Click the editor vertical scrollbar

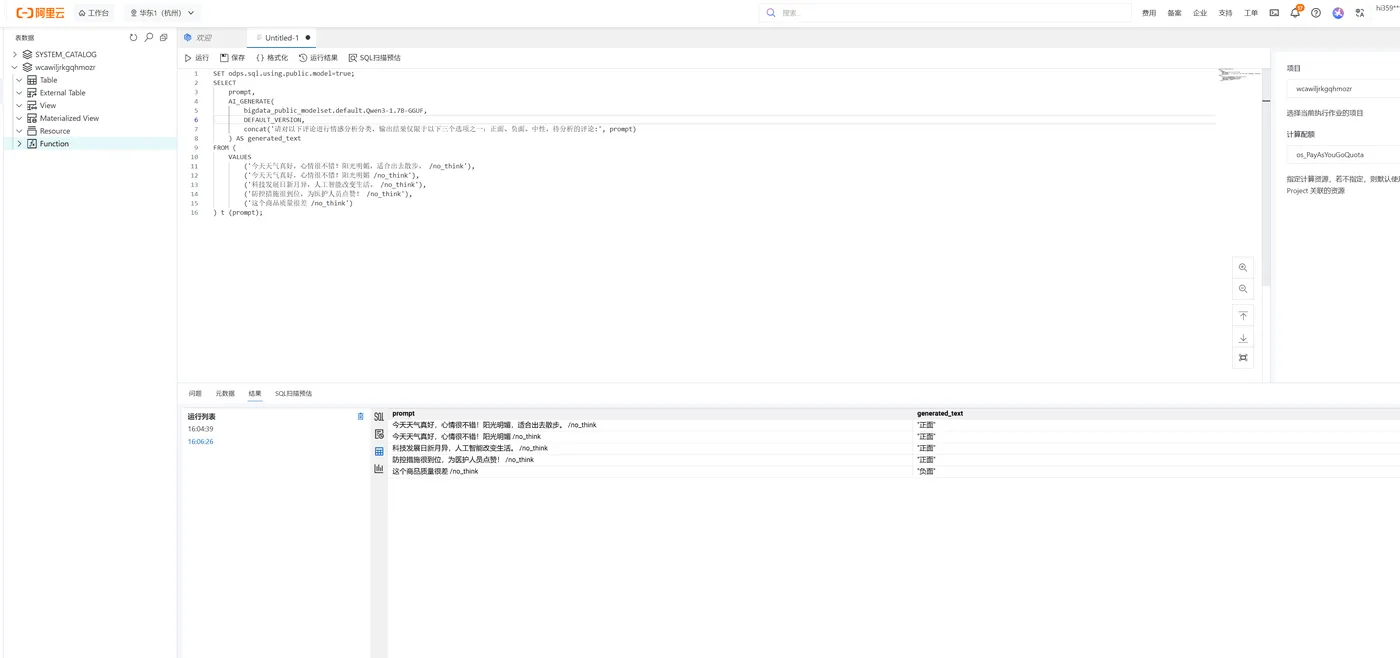tap(1266, 178)
